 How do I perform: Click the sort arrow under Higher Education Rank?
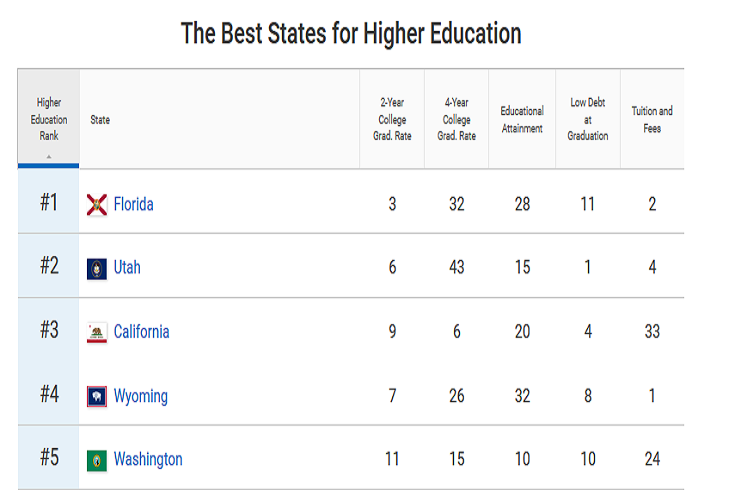point(49,156)
